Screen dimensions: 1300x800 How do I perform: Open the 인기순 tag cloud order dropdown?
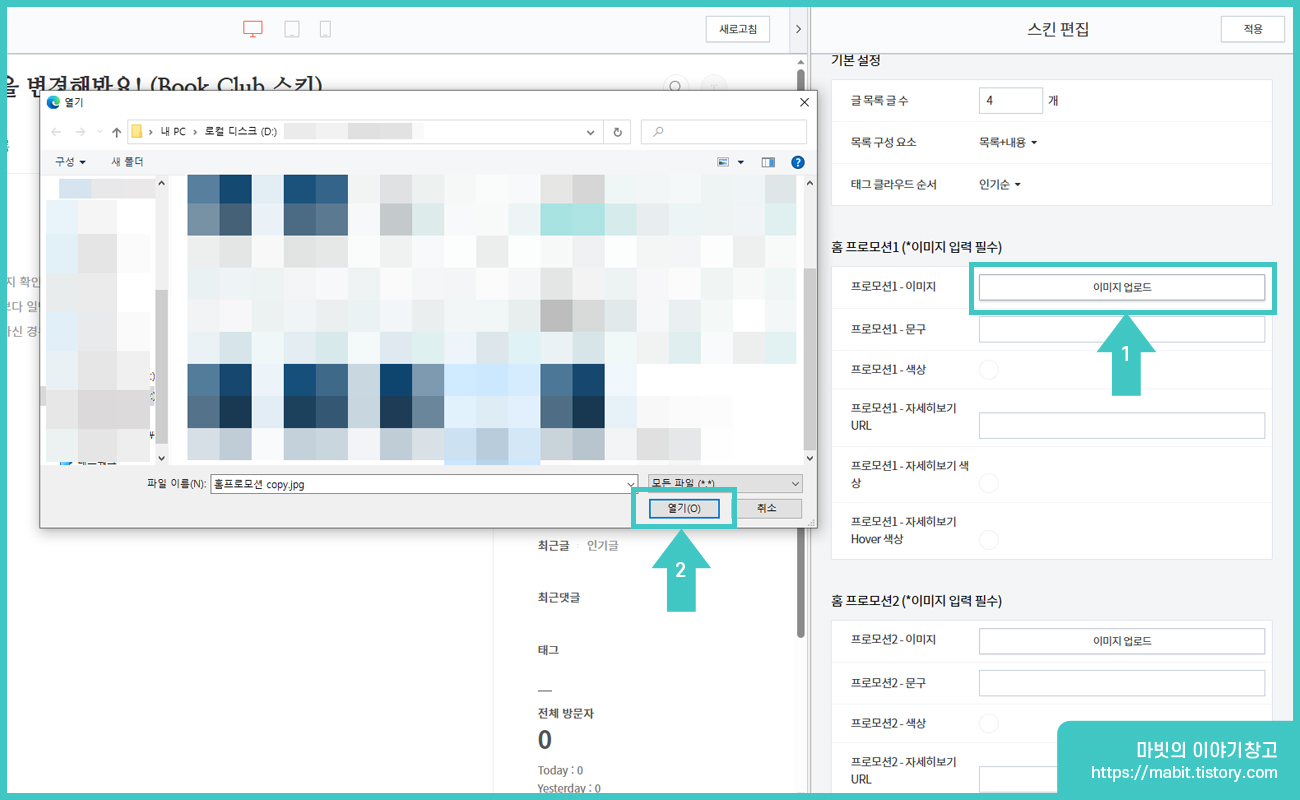1000,184
